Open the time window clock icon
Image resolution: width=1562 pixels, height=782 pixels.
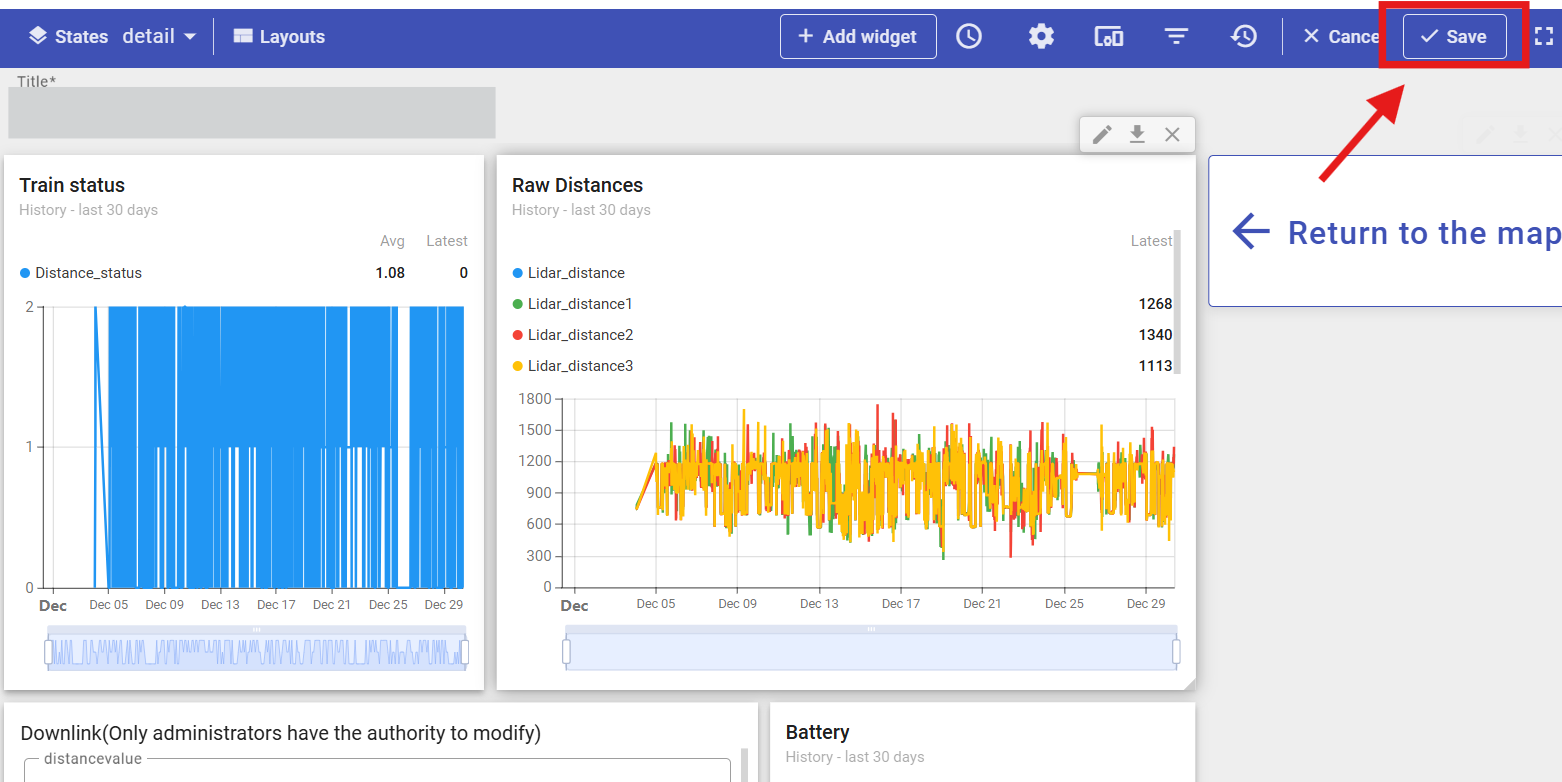[969, 37]
